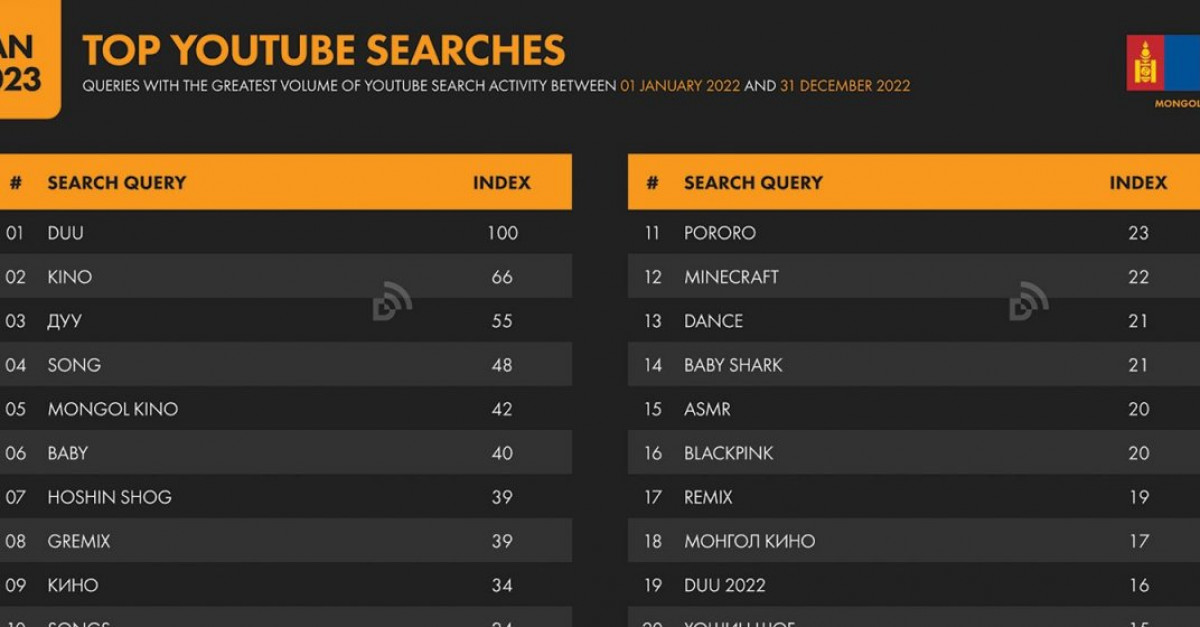Click the ASMR search query
Image resolution: width=1200 pixels, height=627 pixels.
[707, 409]
